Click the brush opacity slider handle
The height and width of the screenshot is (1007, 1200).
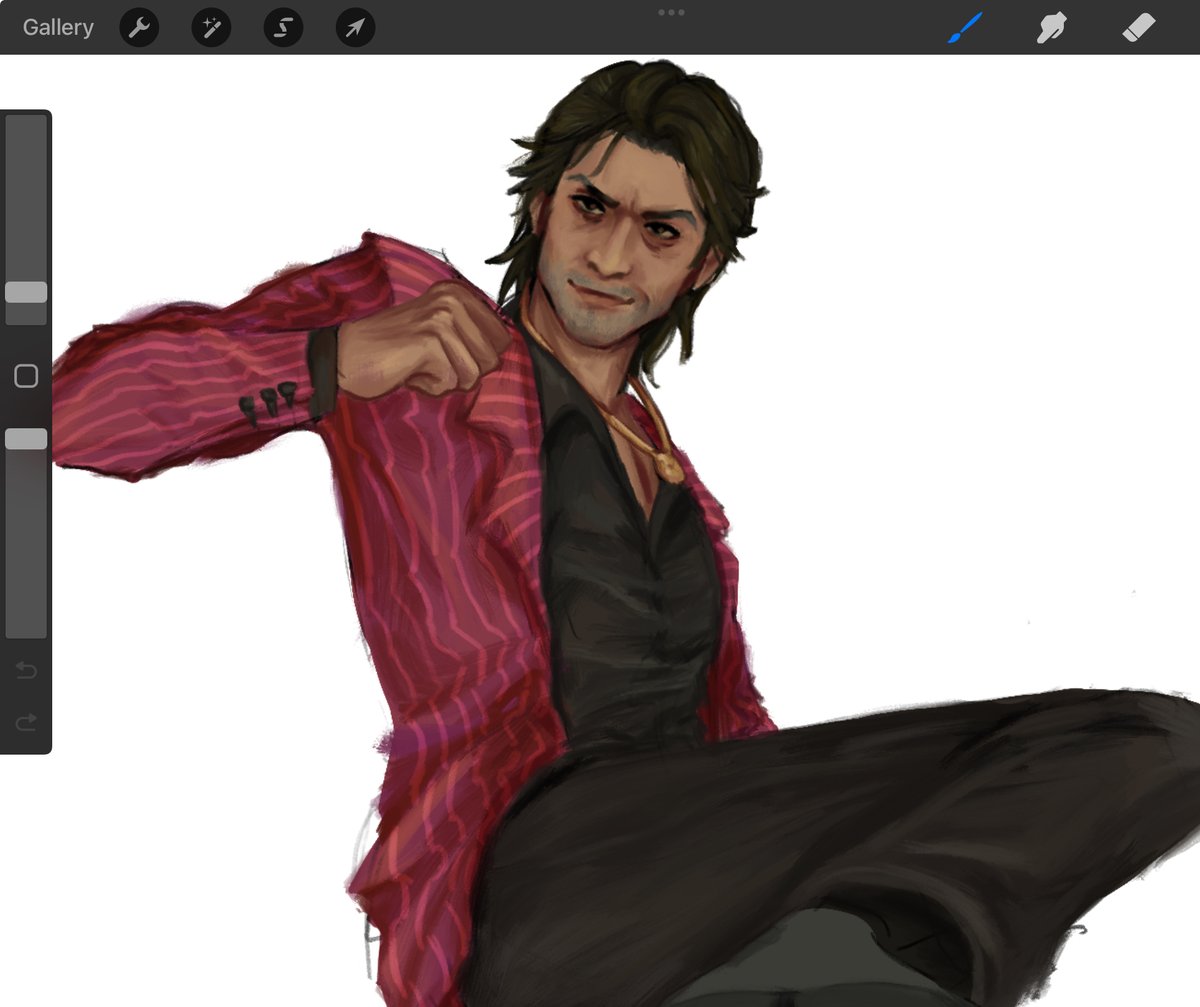click(x=26, y=439)
